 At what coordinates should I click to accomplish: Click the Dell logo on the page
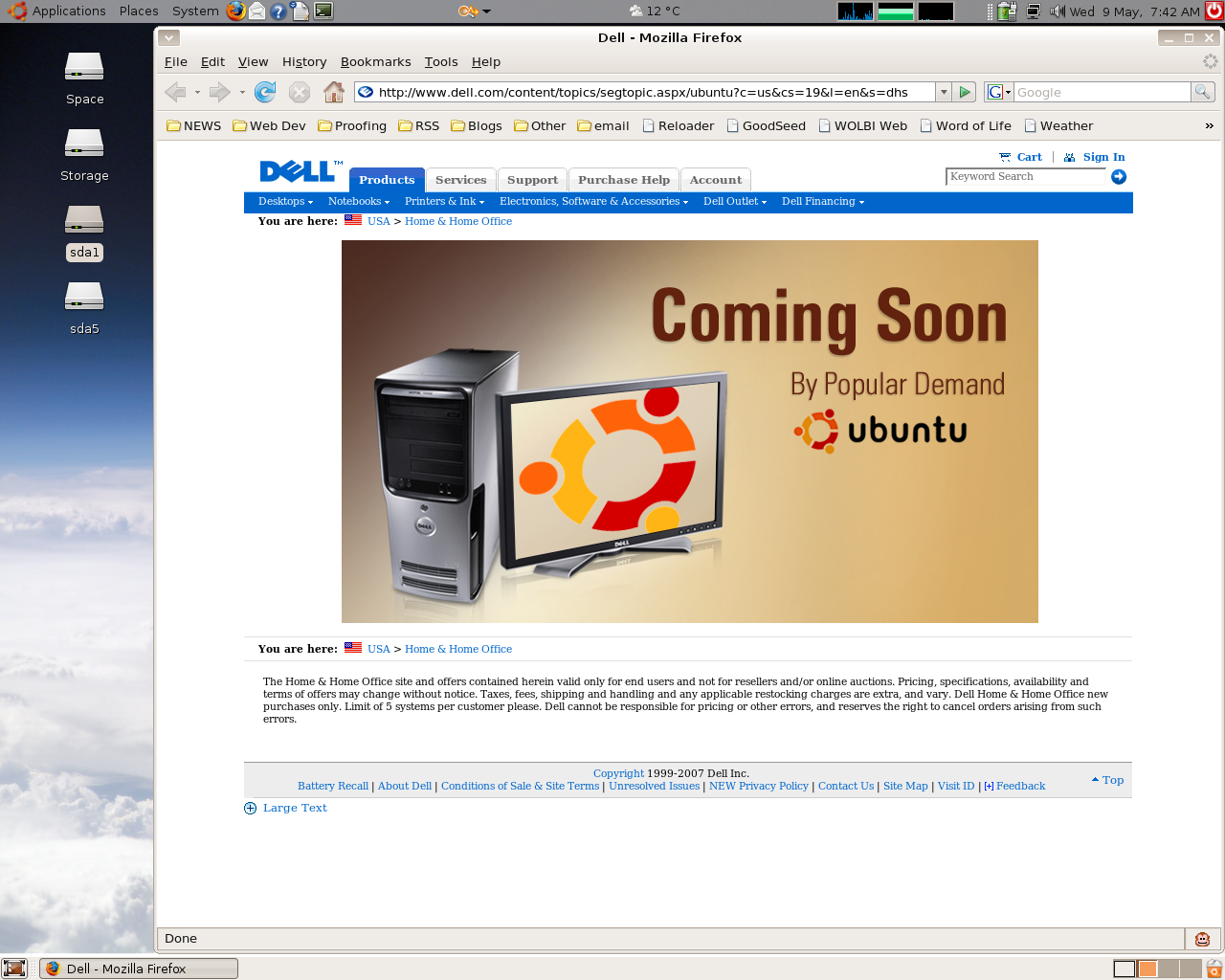point(300,171)
